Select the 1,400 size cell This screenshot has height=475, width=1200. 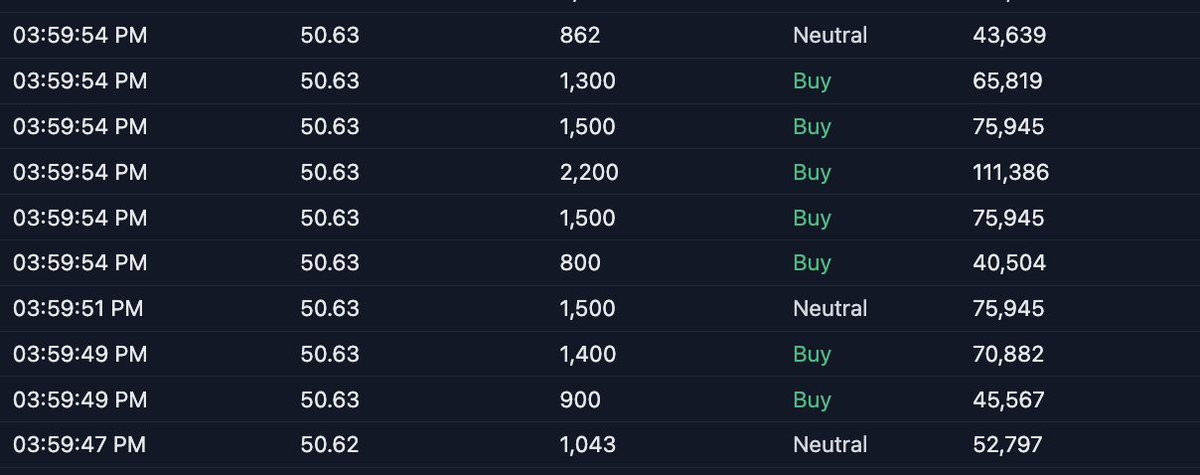tap(588, 353)
